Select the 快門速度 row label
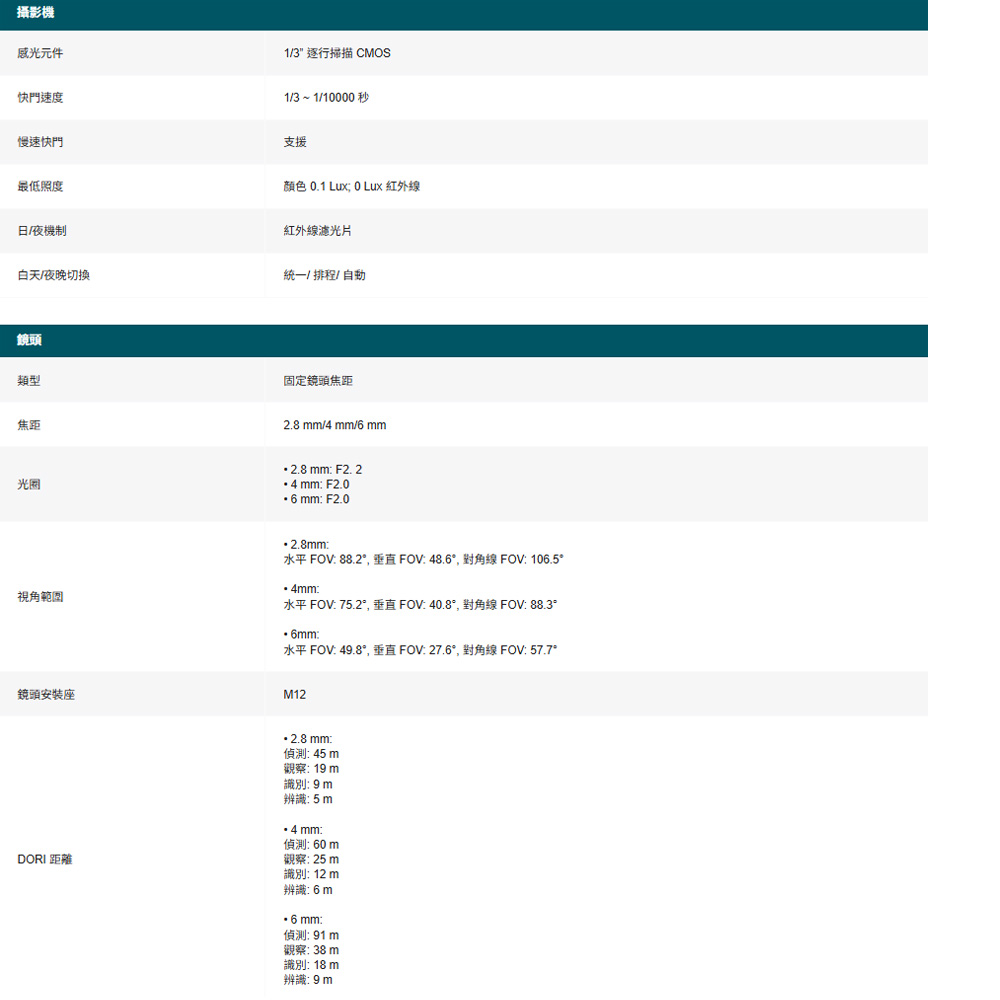1000x1000 pixels. click(40, 98)
